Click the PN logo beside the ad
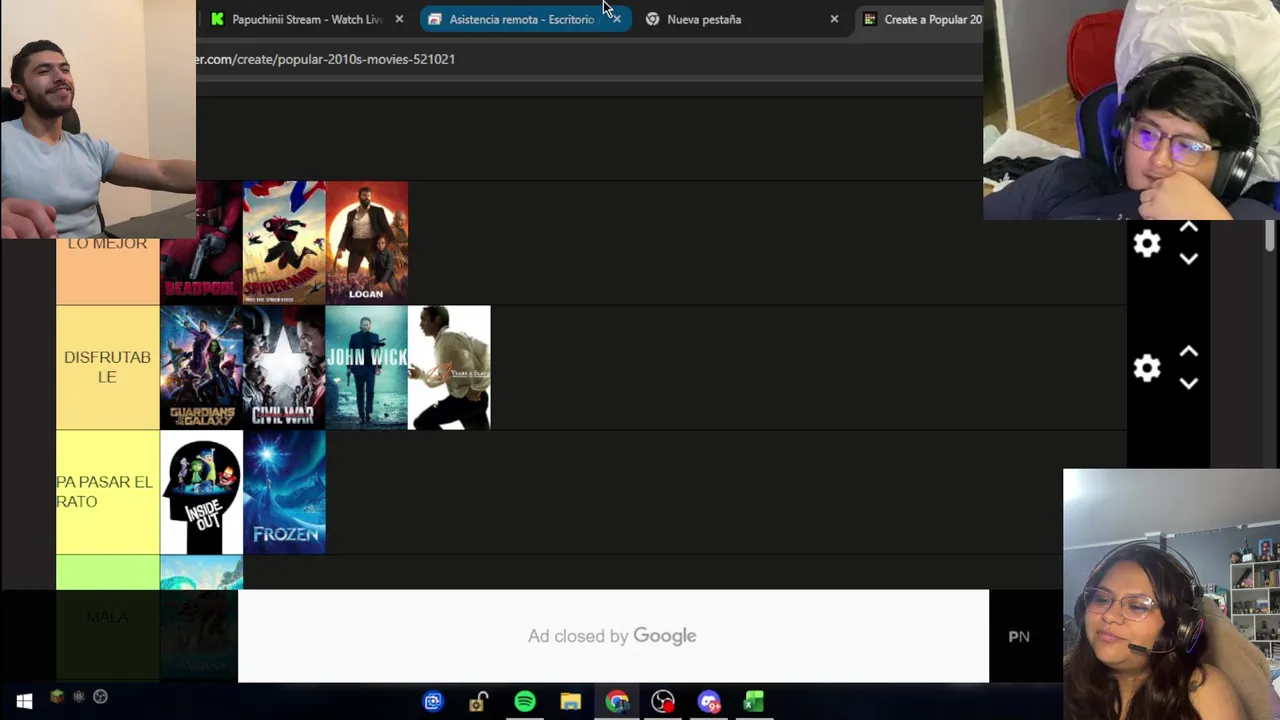Image resolution: width=1280 pixels, height=720 pixels. (x=1019, y=636)
